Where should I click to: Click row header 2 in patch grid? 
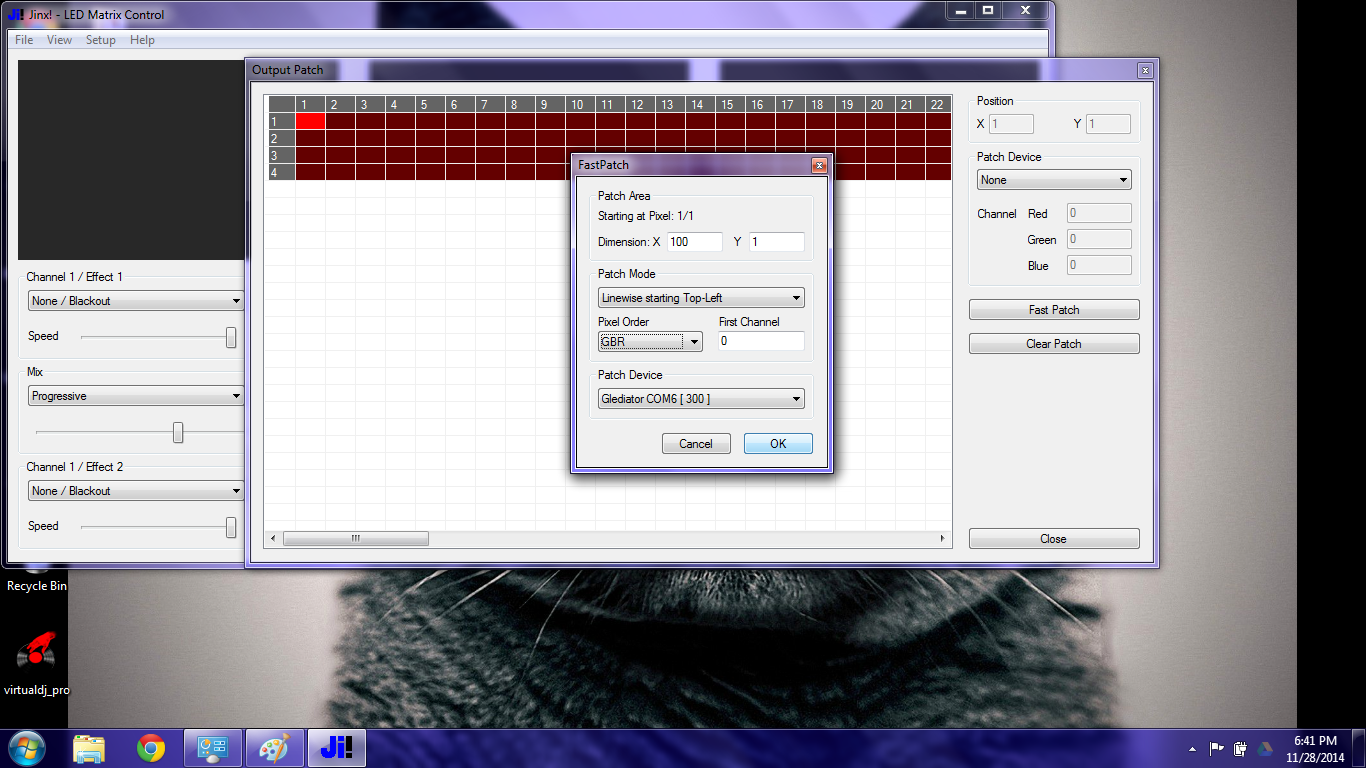pyautogui.click(x=282, y=138)
